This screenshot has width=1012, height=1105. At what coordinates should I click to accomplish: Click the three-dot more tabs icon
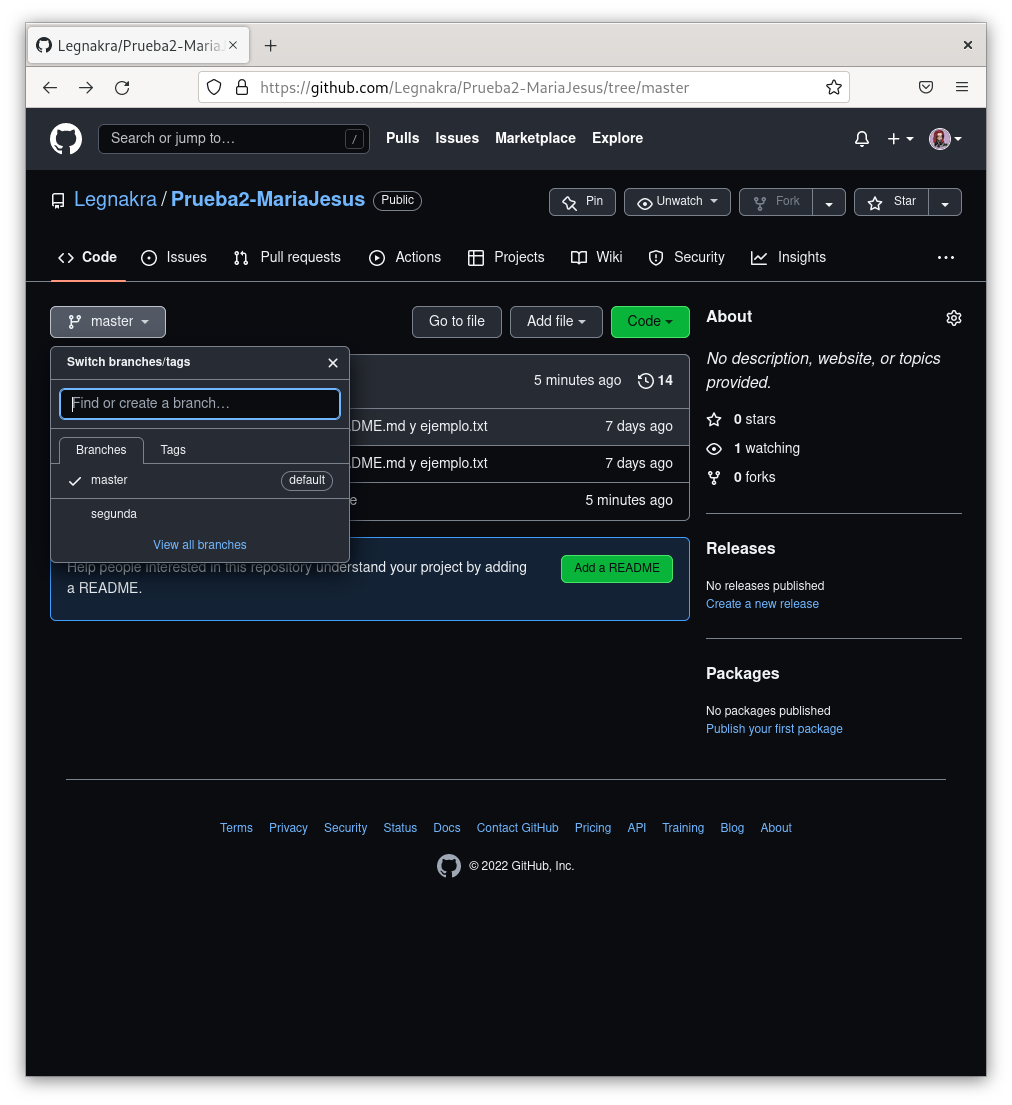(x=945, y=258)
